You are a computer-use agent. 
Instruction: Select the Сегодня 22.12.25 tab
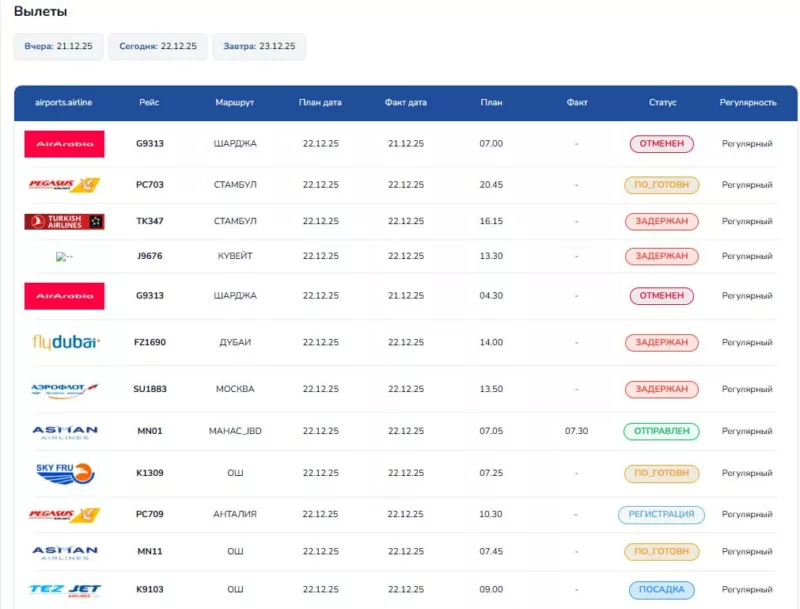pyautogui.click(x=157, y=46)
